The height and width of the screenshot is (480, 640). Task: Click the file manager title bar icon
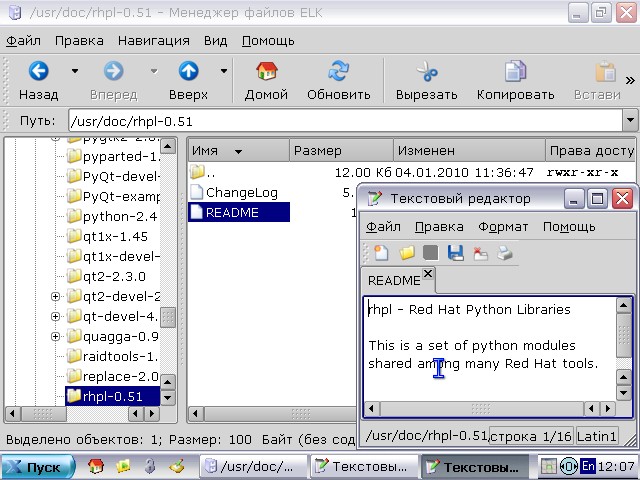[15, 12]
